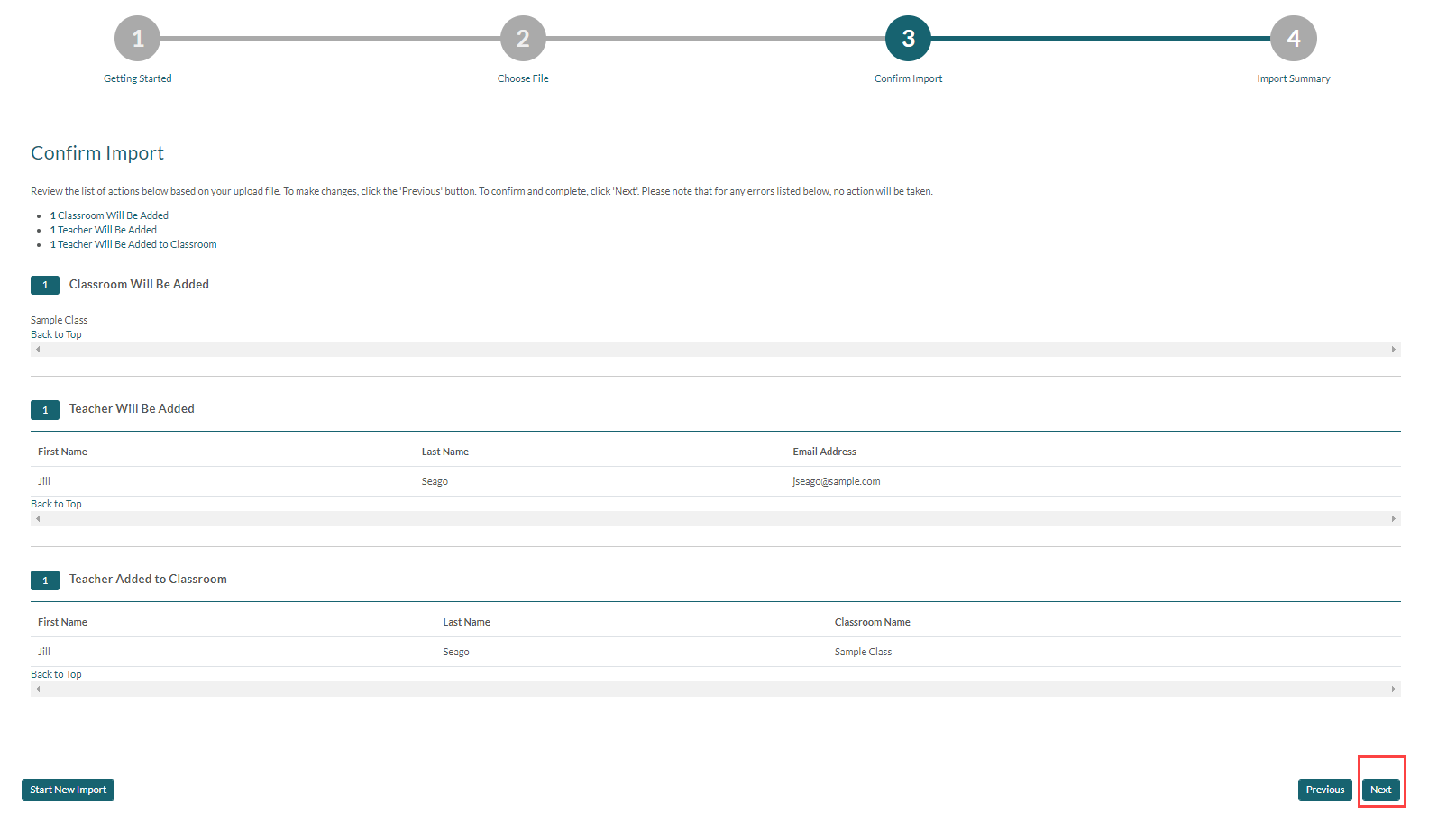The height and width of the screenshot is (831, 1456).
Task: Click Back to Top under teacher email row
Action: pyautogui.click(x=56, y=504)
